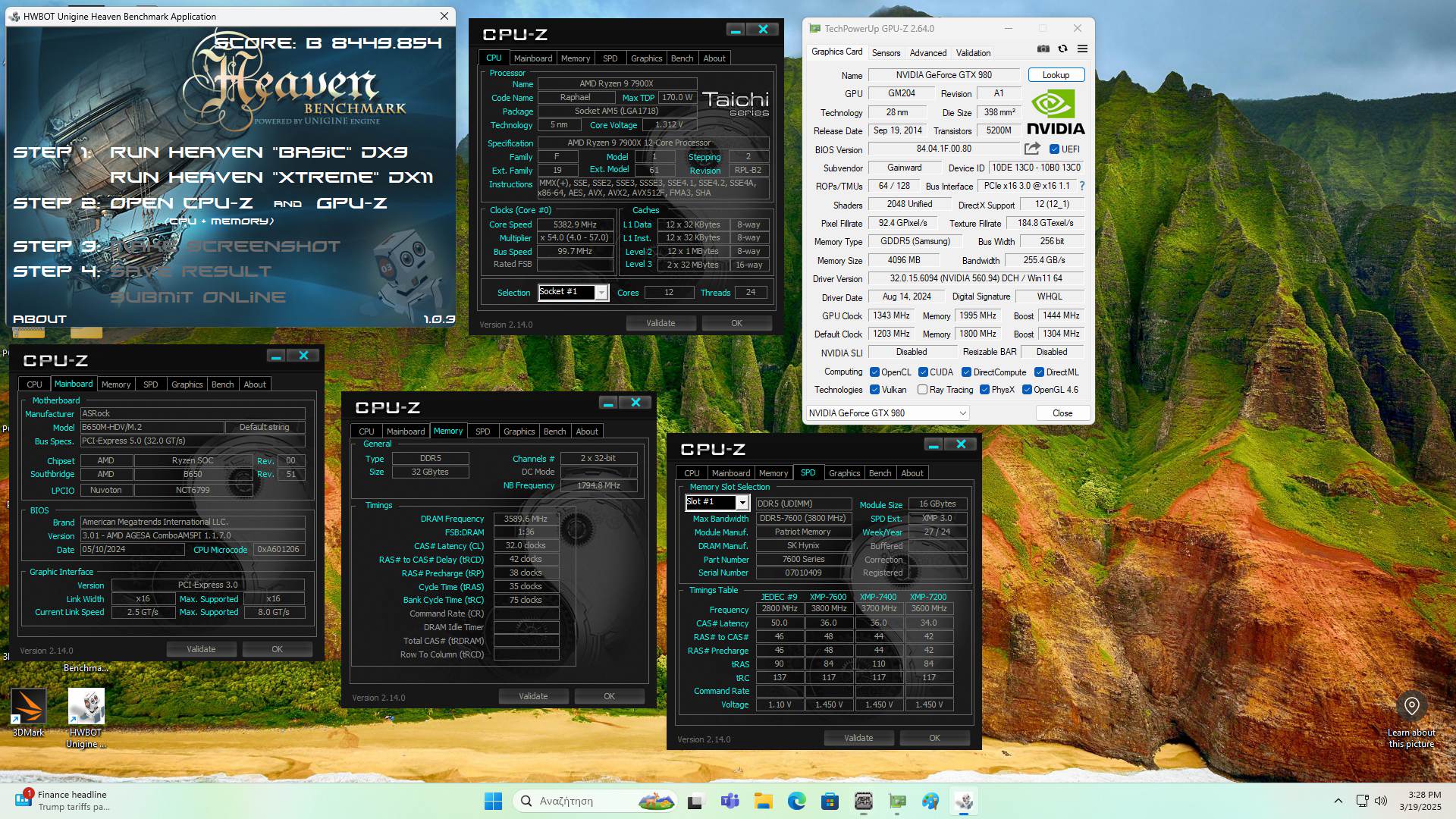The width and height of the screenshot is (1456, 819).
Task: Click the Learn about this picture icon
Action: 1411,706
